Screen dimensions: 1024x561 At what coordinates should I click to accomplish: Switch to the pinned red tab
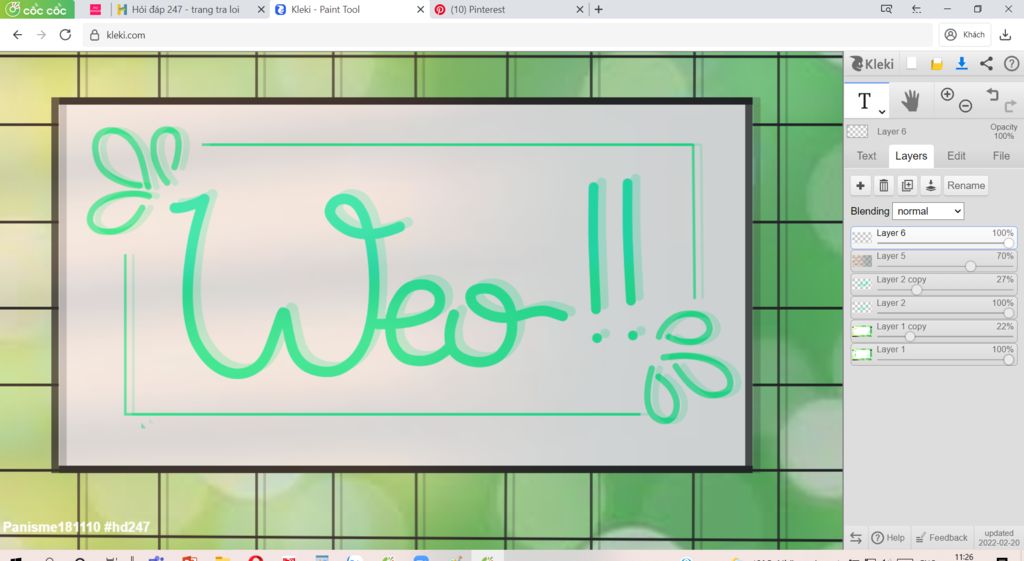[x=95, y=9]
